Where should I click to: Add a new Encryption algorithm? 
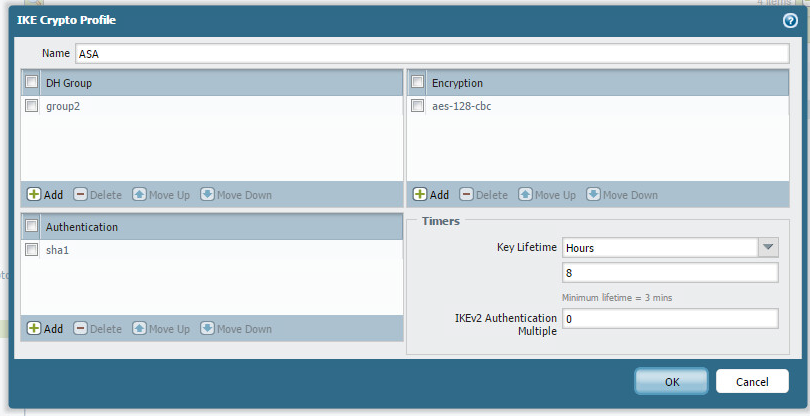point(431,195)
